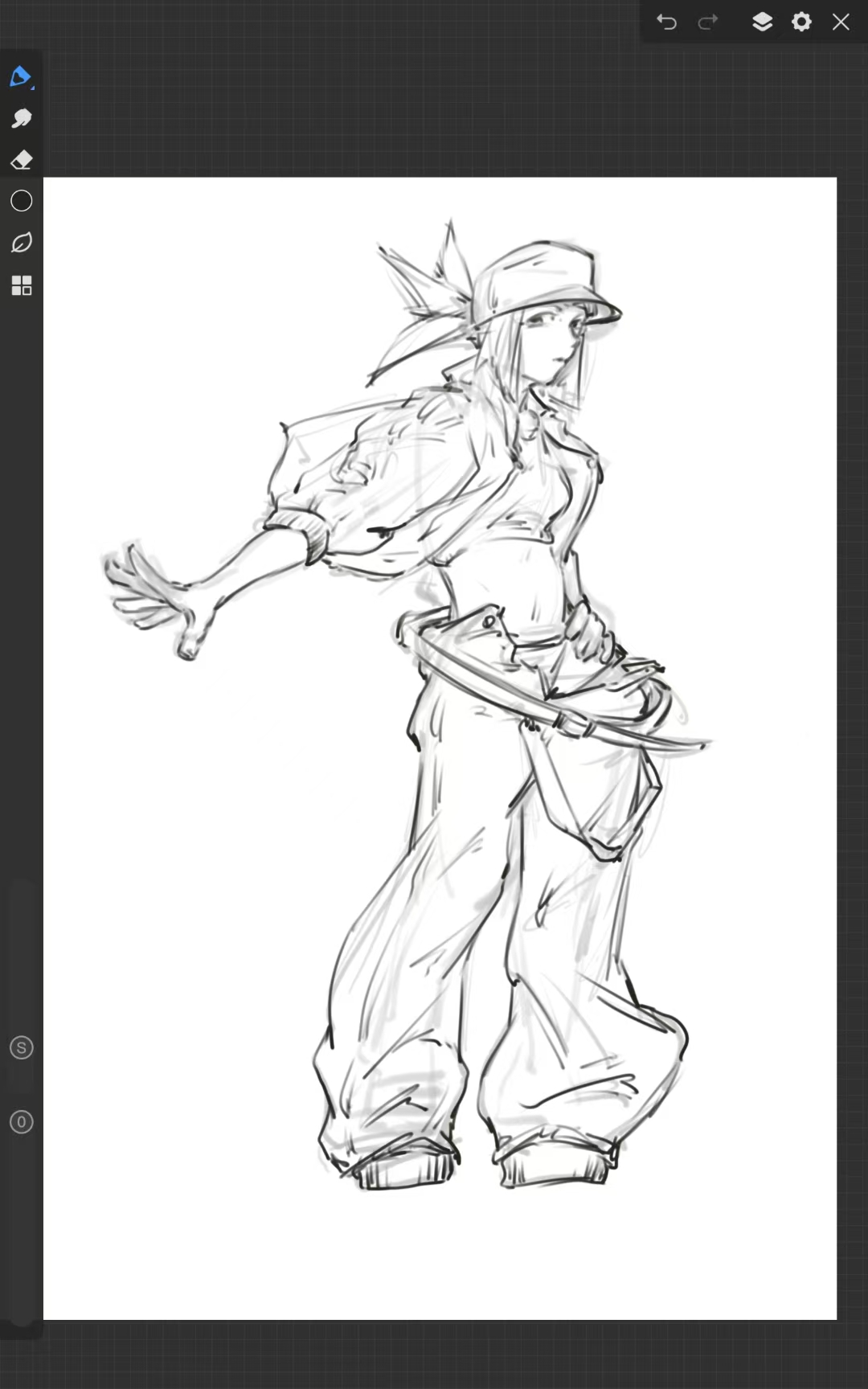Image resolution: width=868 pixels, height=1389 pixels.
Task: Tap the circled S brush size button
Action: [21, 1047]
